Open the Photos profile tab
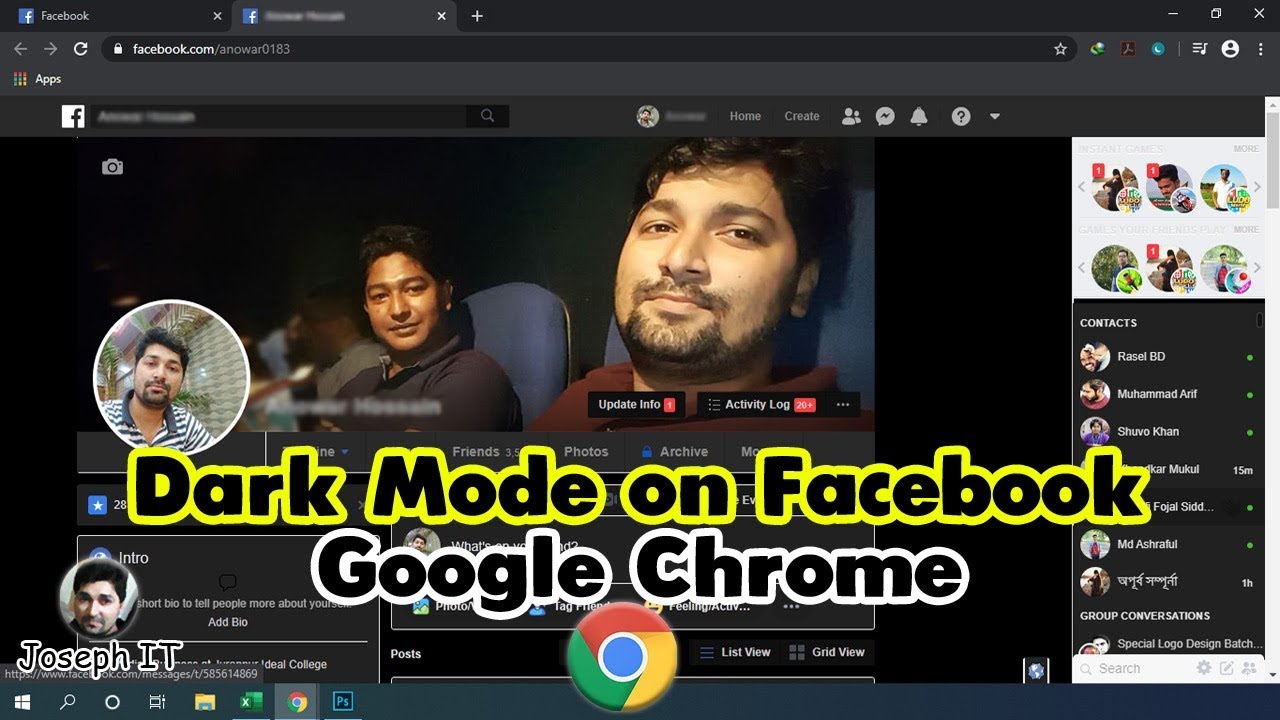Screen dimensions: 1280x720 586,452
